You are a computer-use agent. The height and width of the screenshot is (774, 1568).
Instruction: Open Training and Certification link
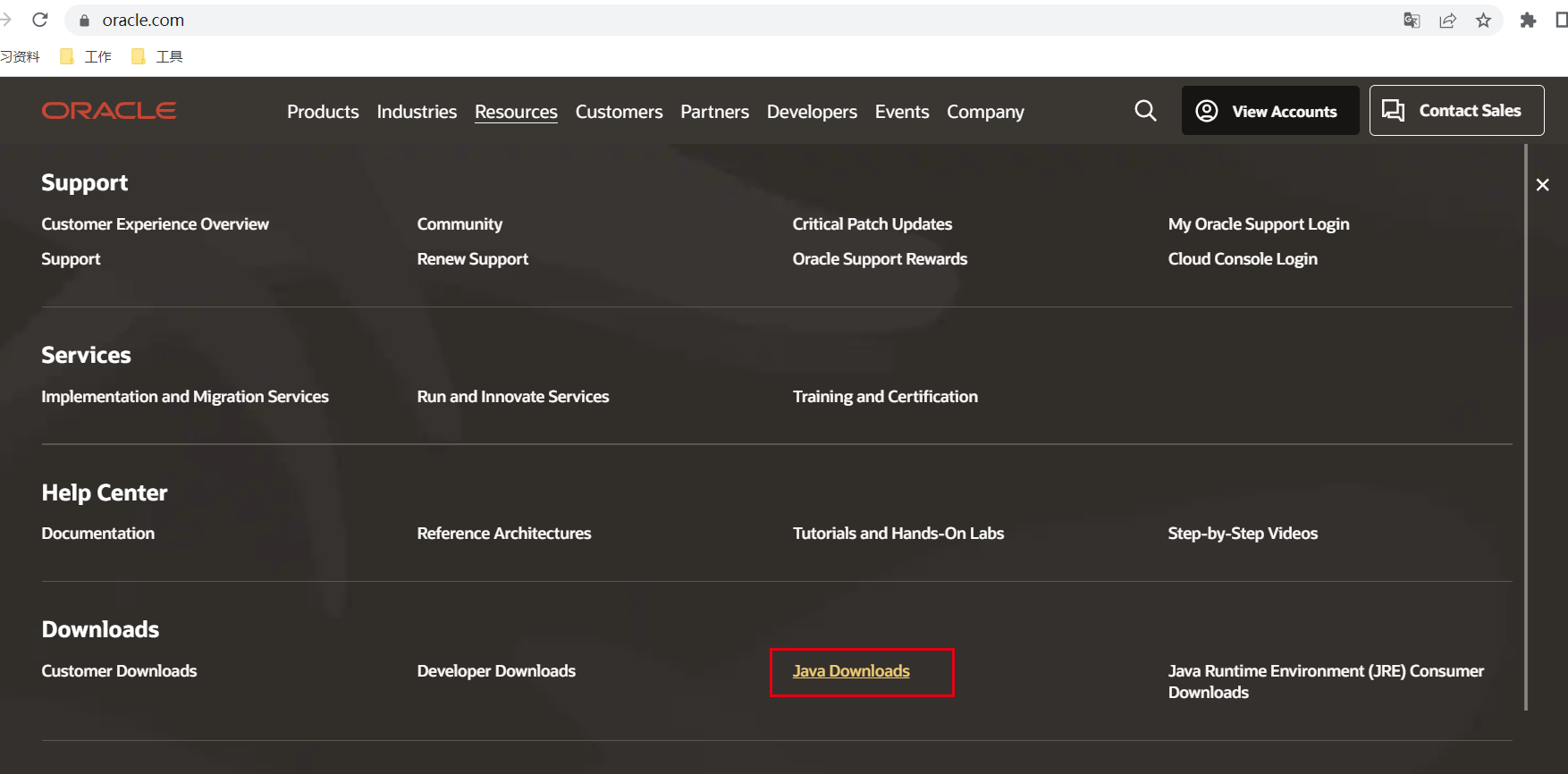[x=885, y=397]
